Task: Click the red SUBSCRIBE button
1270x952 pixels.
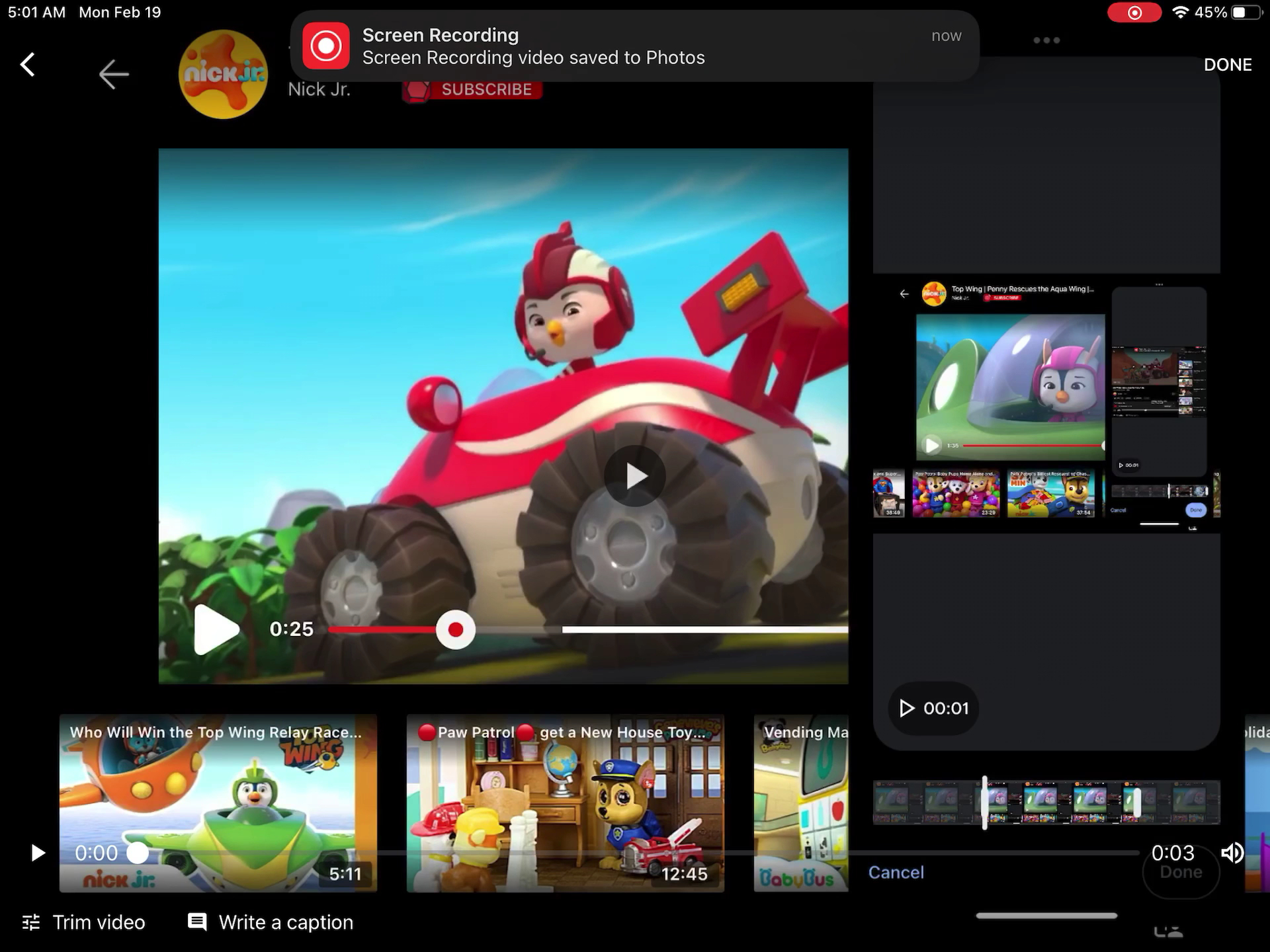Action: tap(472, 89)
